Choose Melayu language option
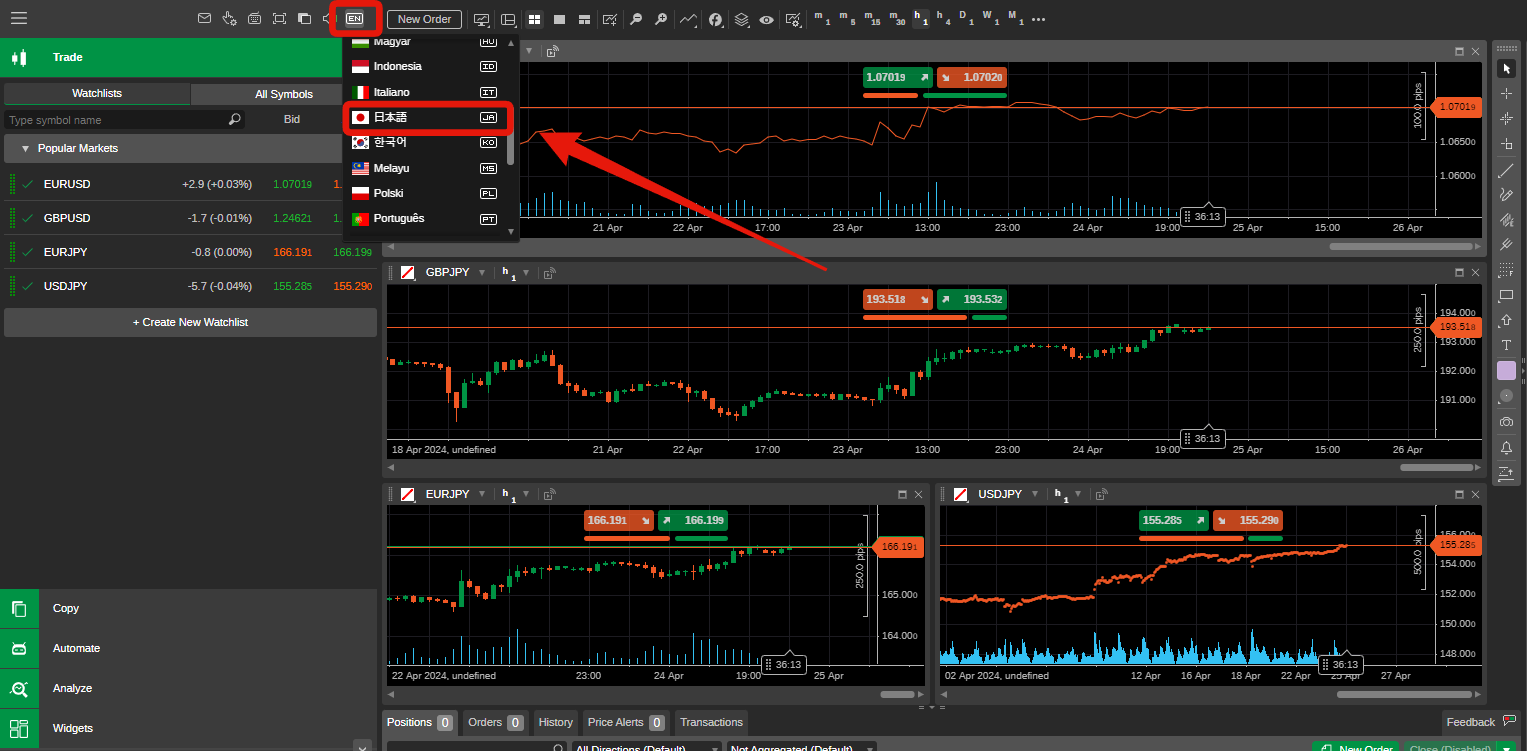 tap(425, 168)
